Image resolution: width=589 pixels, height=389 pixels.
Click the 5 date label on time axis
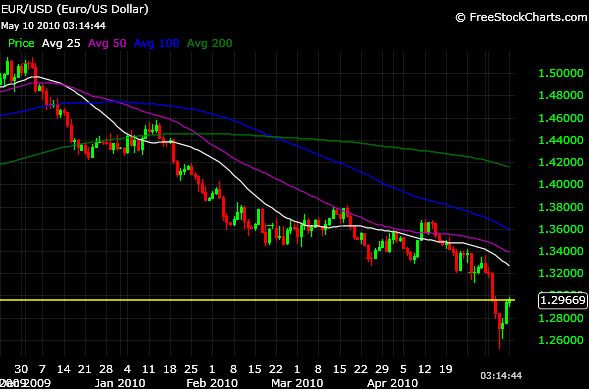[403, 369]
